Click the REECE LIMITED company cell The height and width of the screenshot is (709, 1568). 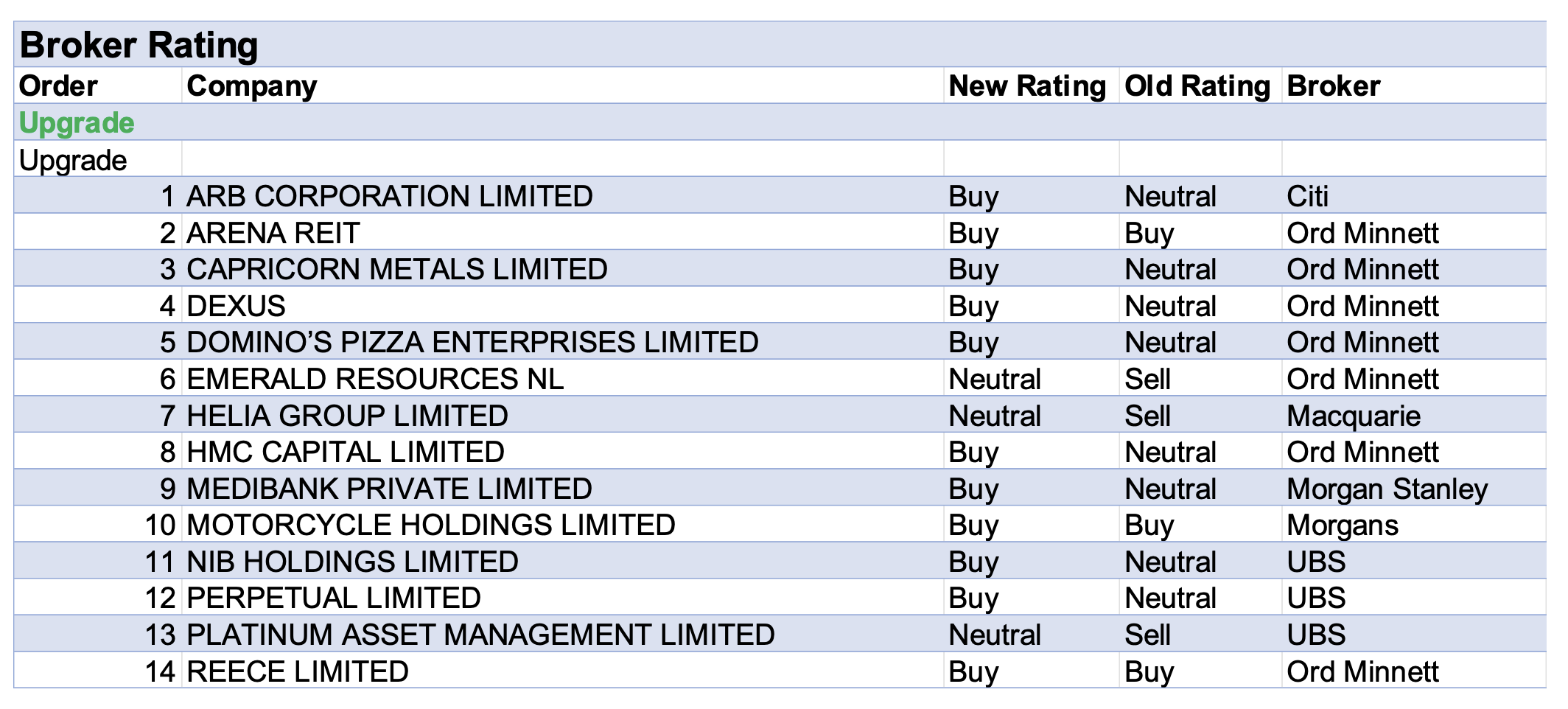tap(297, 671)
